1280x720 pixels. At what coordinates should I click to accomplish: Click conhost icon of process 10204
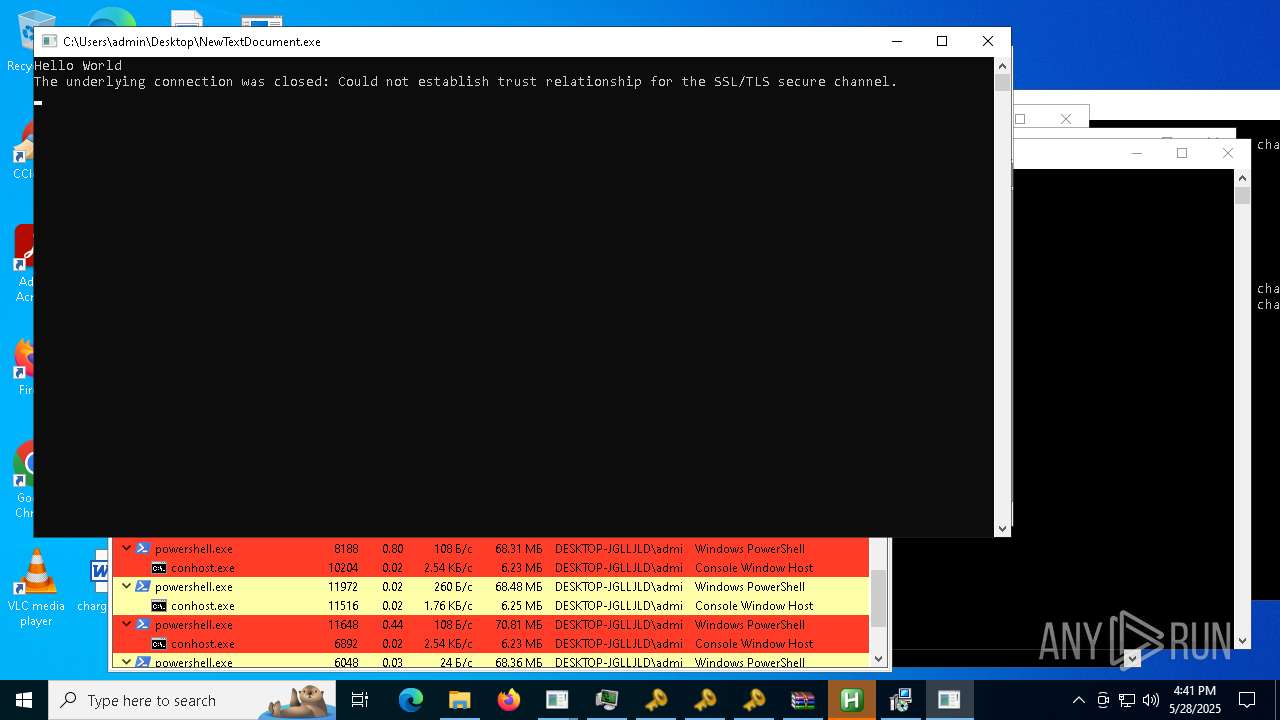[x=158, y=568]
